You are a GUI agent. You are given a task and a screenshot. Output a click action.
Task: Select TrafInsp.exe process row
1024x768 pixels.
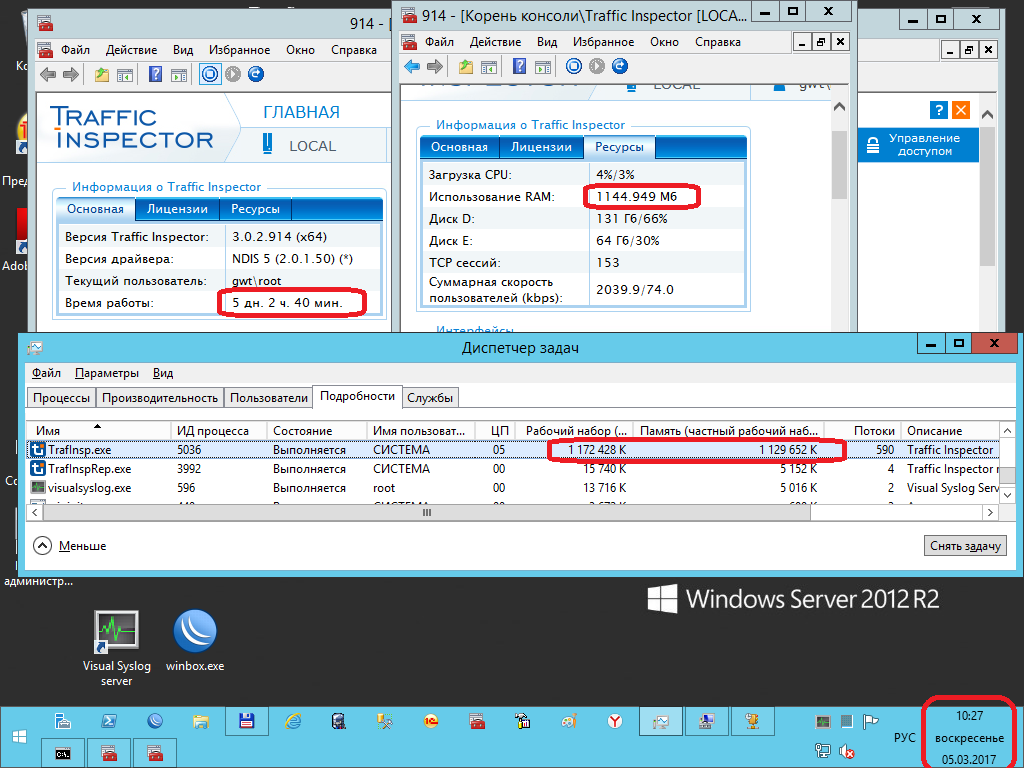[513, 450]
